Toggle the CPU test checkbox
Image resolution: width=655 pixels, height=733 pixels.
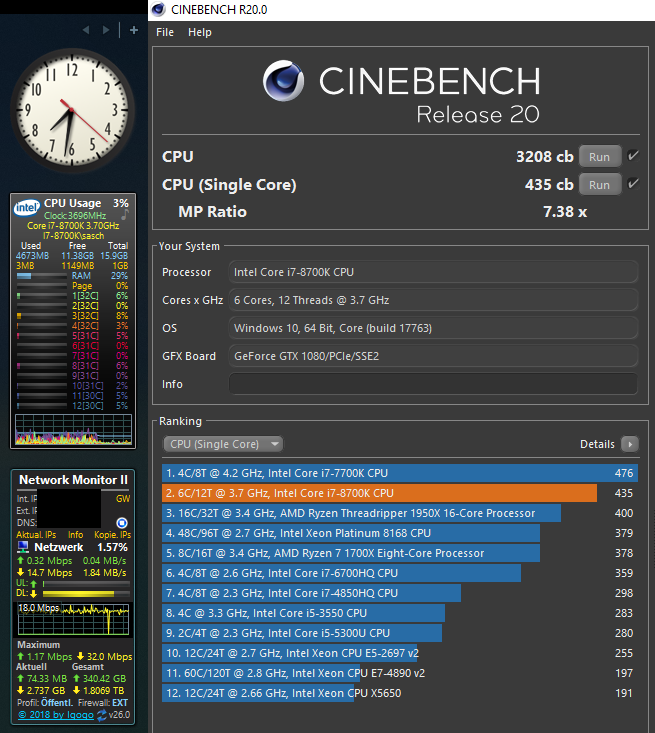pos(633,156)
